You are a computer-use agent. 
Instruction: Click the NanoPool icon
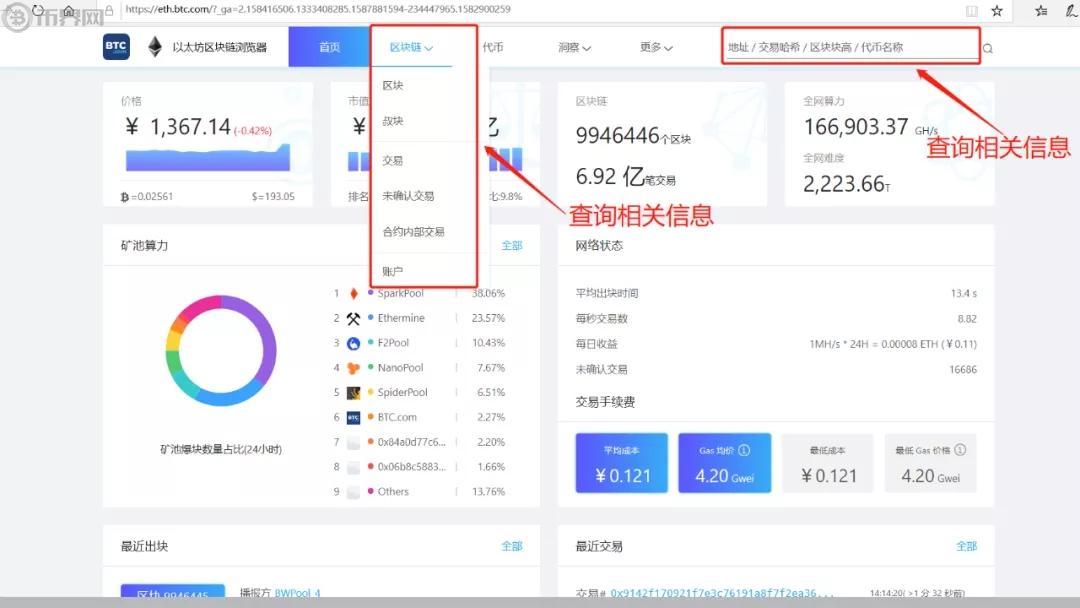click(x=353, y=368)
